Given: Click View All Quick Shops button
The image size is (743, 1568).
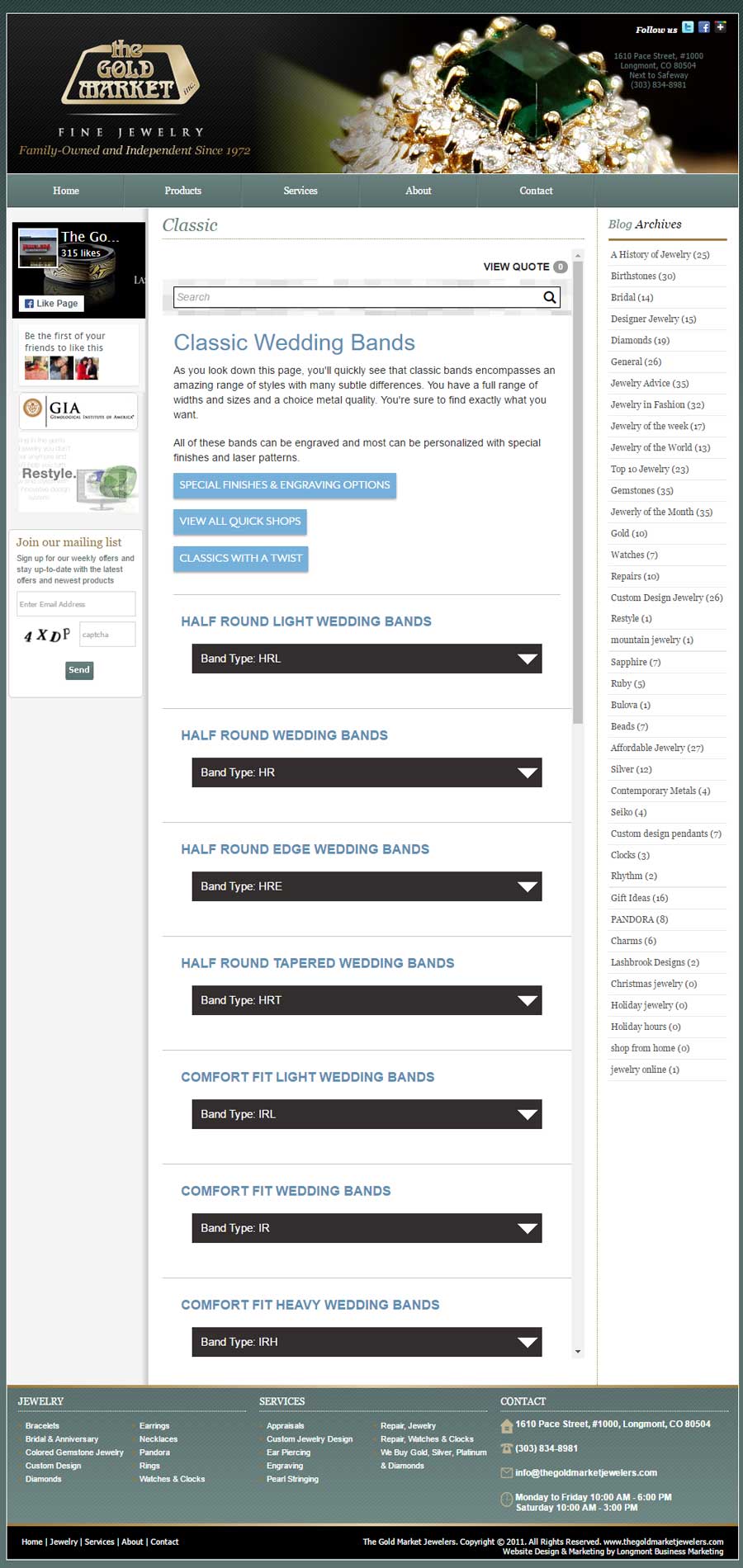Looking at the screenshot, I should point(240,522).
